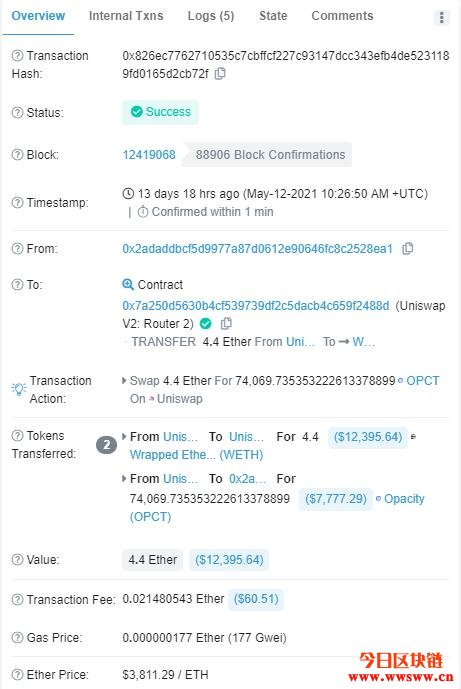Viewport: 461px width, 689px height.
Task: Click the help icon next to Ether Price
Action: (x=17, y=674)
